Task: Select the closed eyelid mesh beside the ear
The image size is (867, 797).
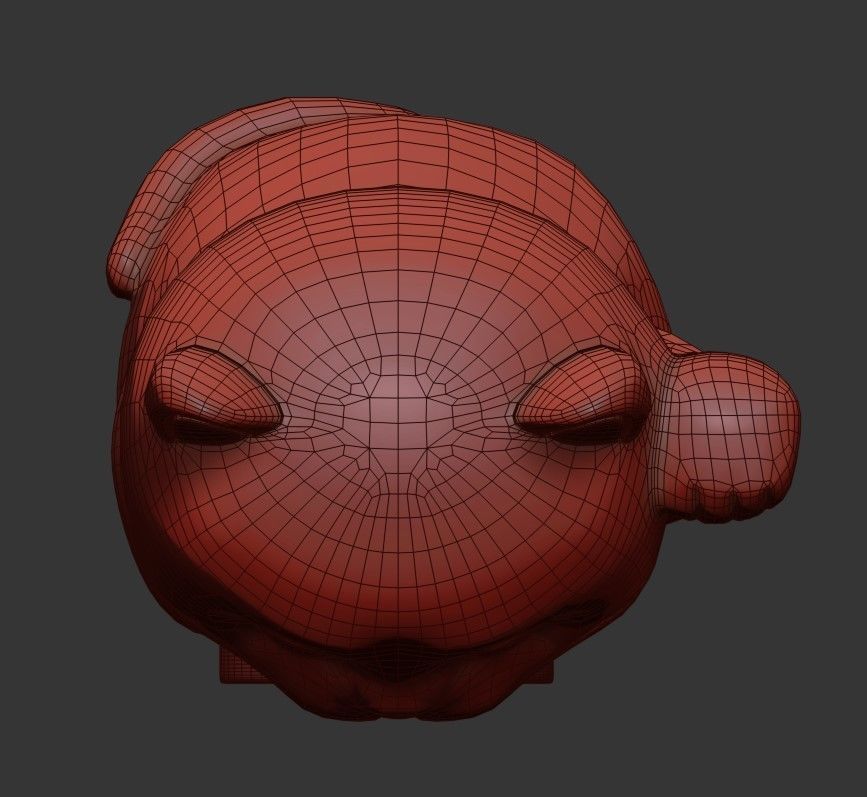Action: point(581,396)
